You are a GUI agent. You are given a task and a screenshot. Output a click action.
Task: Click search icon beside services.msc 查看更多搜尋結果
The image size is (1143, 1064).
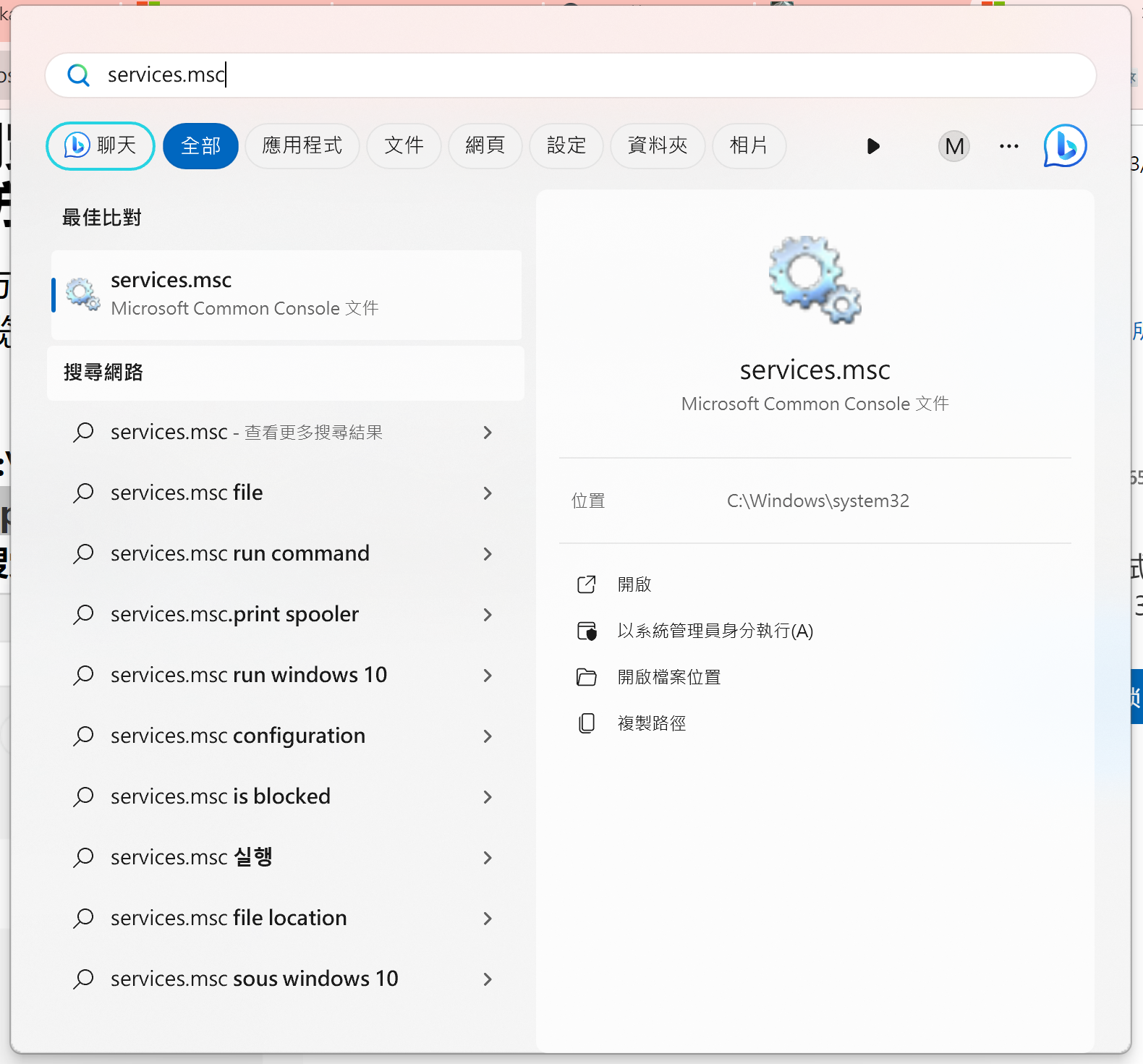84,433
